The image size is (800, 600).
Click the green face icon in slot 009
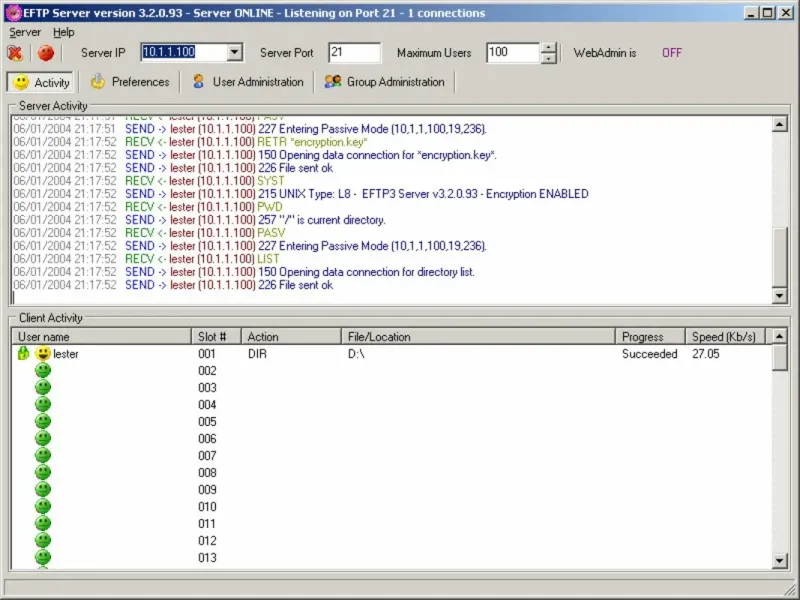43,489
